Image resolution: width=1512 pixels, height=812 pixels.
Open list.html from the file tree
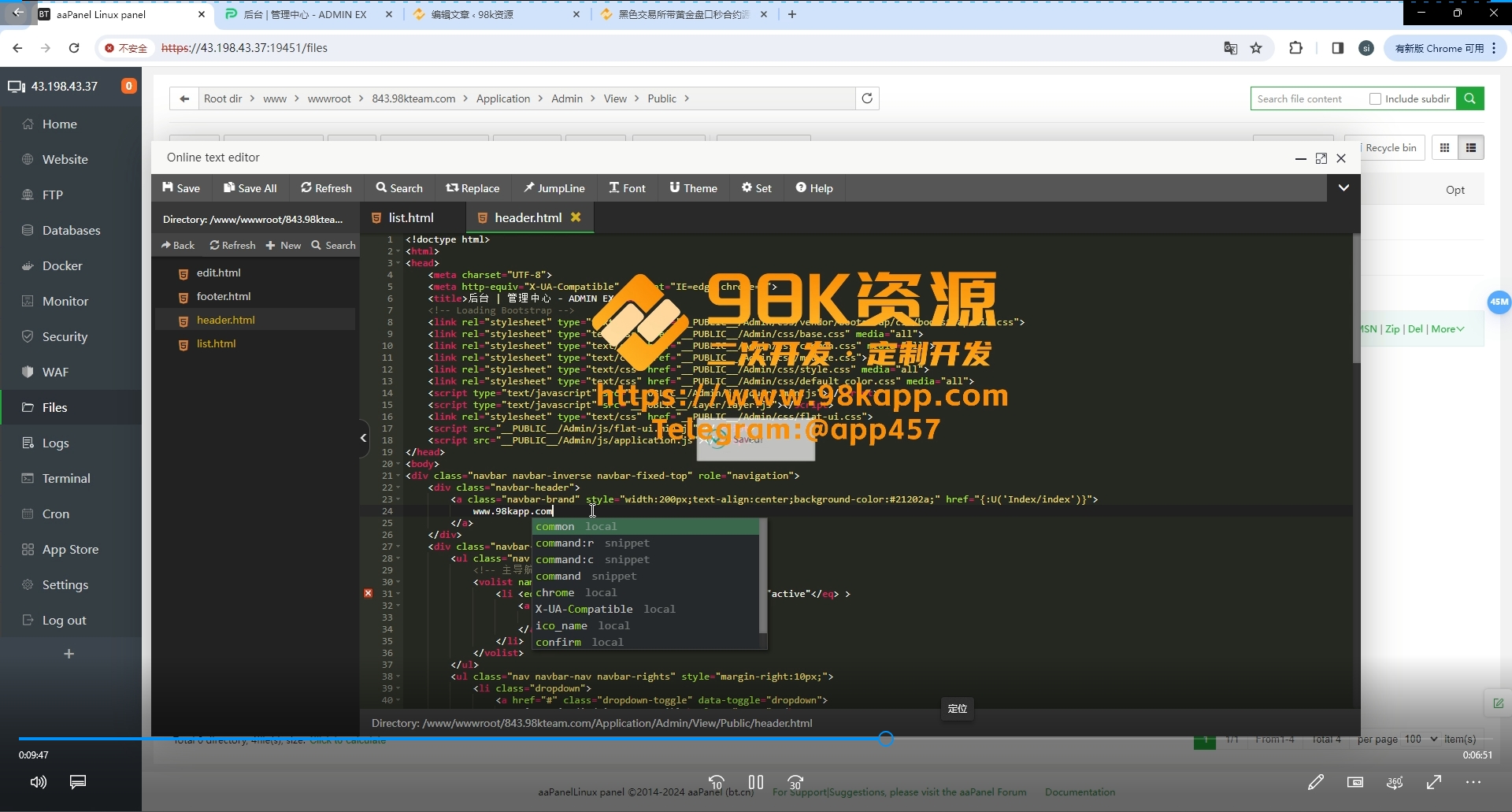pos(216,343)
